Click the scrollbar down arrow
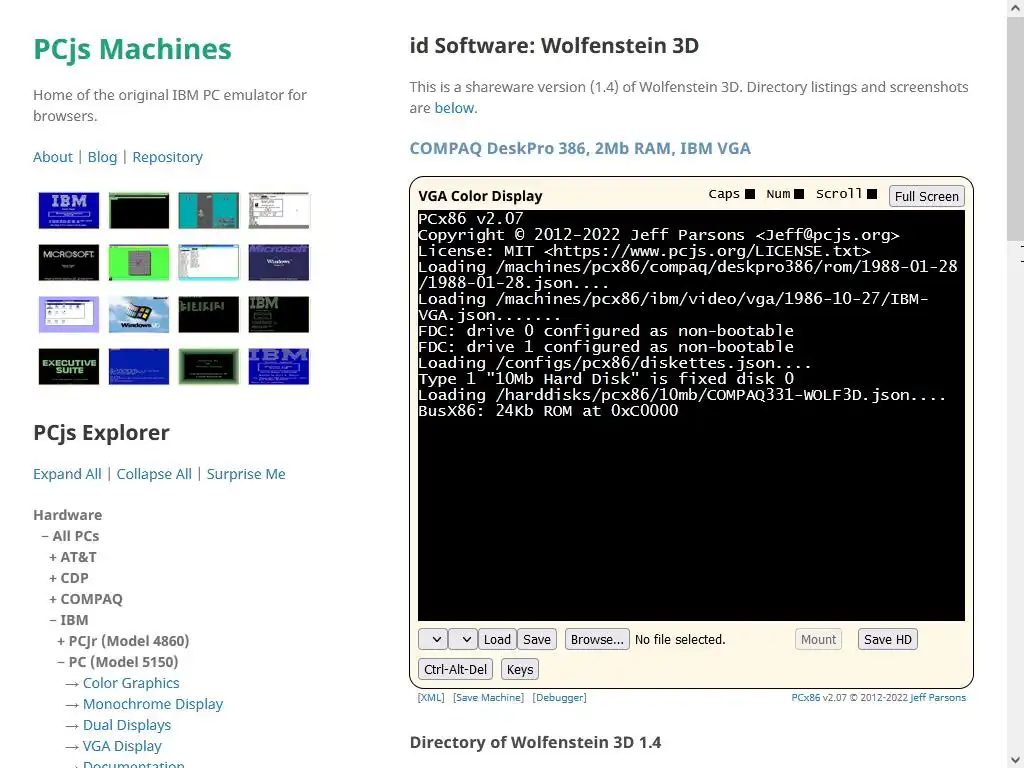Viewport: 1024px width, 768px height. [1016, 761]
